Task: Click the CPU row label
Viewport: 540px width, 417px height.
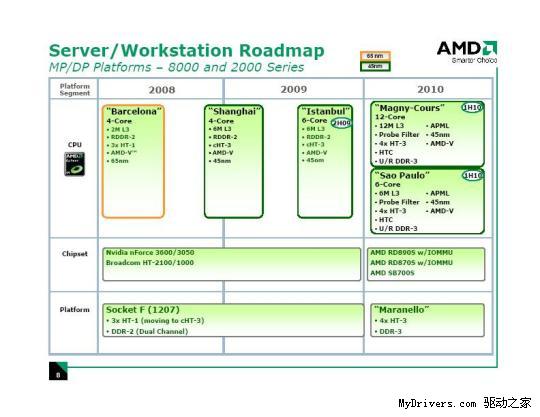Action: [74, 145]
